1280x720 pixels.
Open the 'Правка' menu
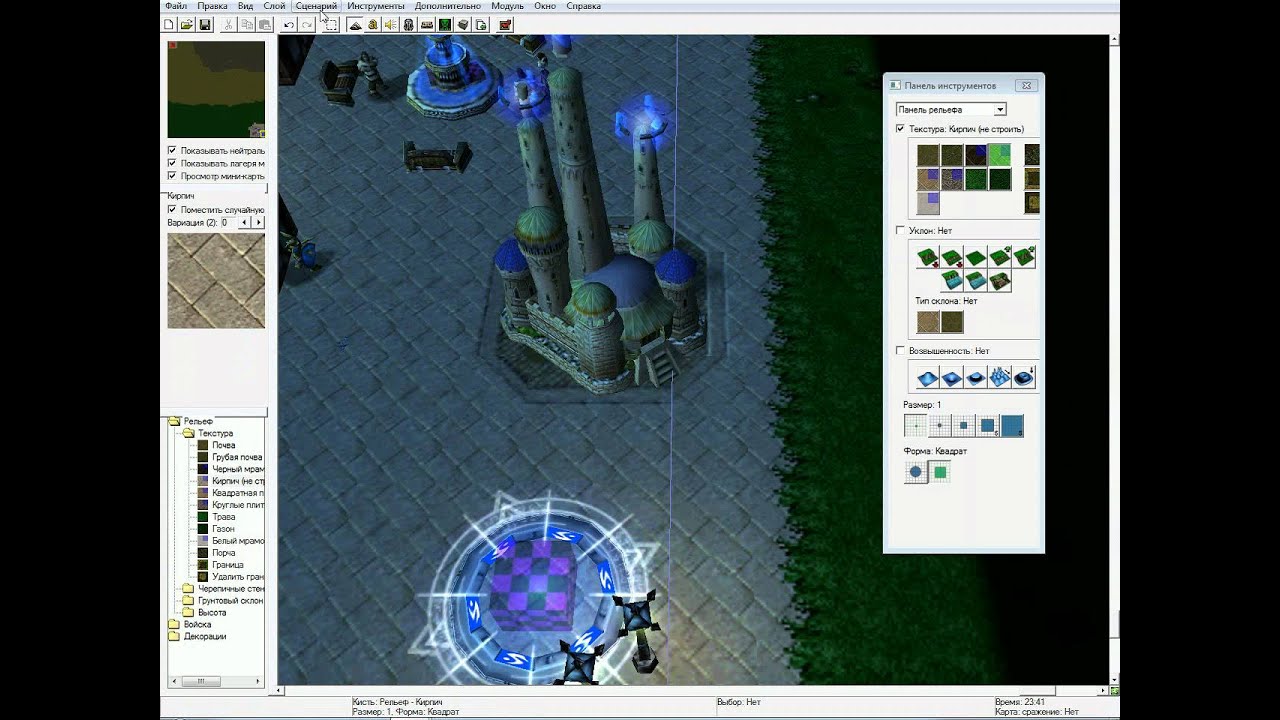tap(212, 6)
